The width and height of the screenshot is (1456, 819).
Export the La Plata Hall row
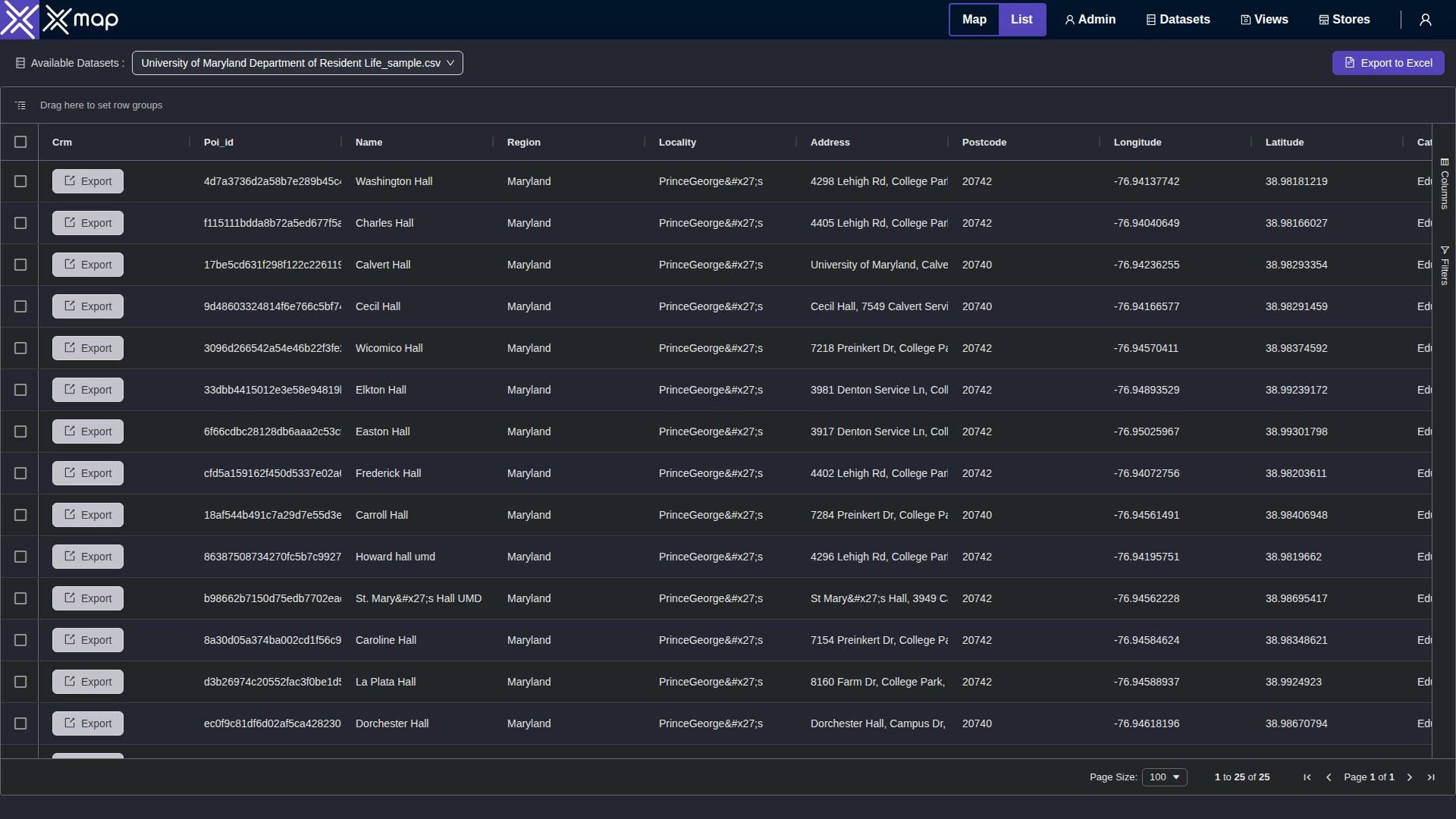[88, 682]
